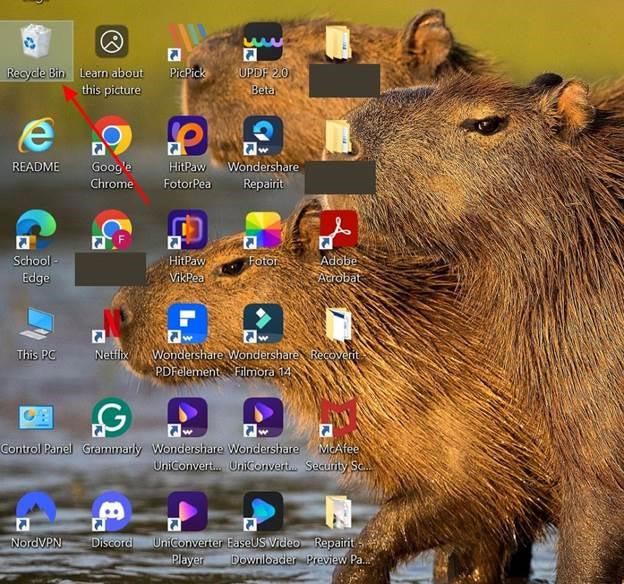Select the This PC icon
Viewport: 624px width, 584px height.
point(36,325)
